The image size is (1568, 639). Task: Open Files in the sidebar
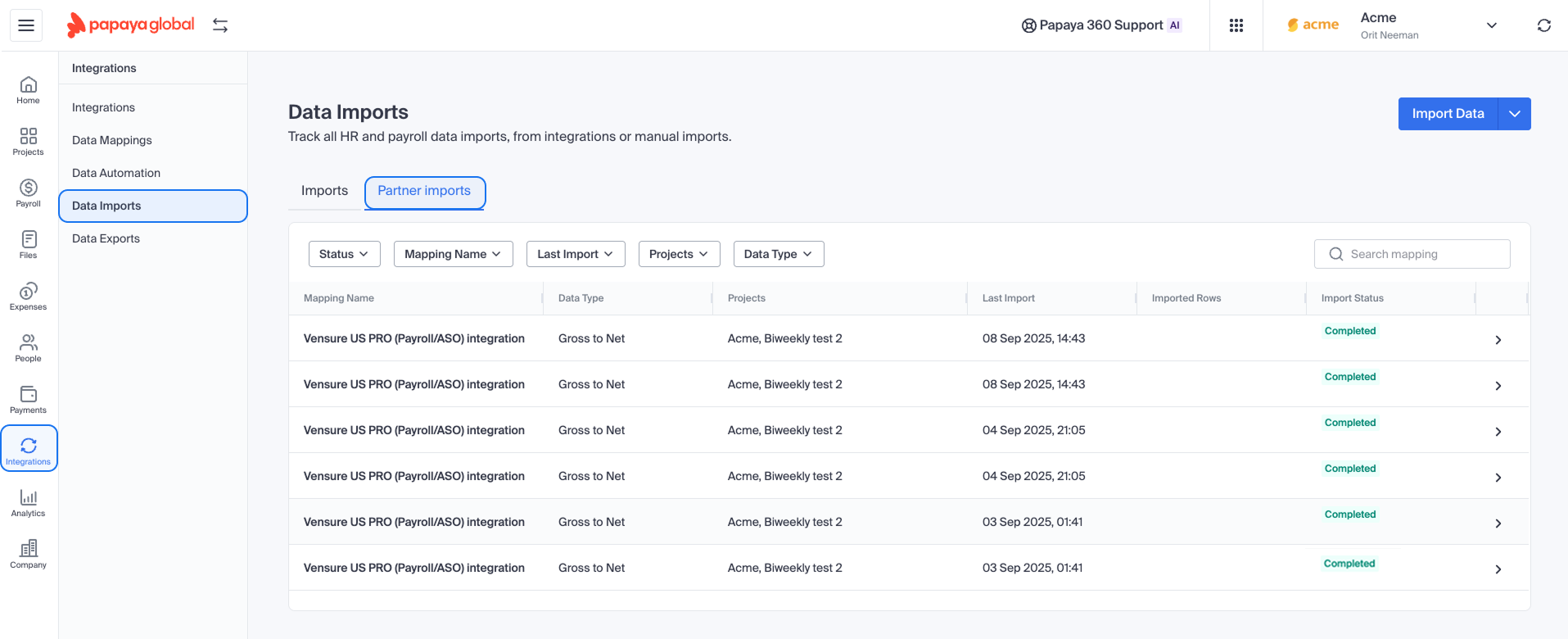[x=29, y=245]
